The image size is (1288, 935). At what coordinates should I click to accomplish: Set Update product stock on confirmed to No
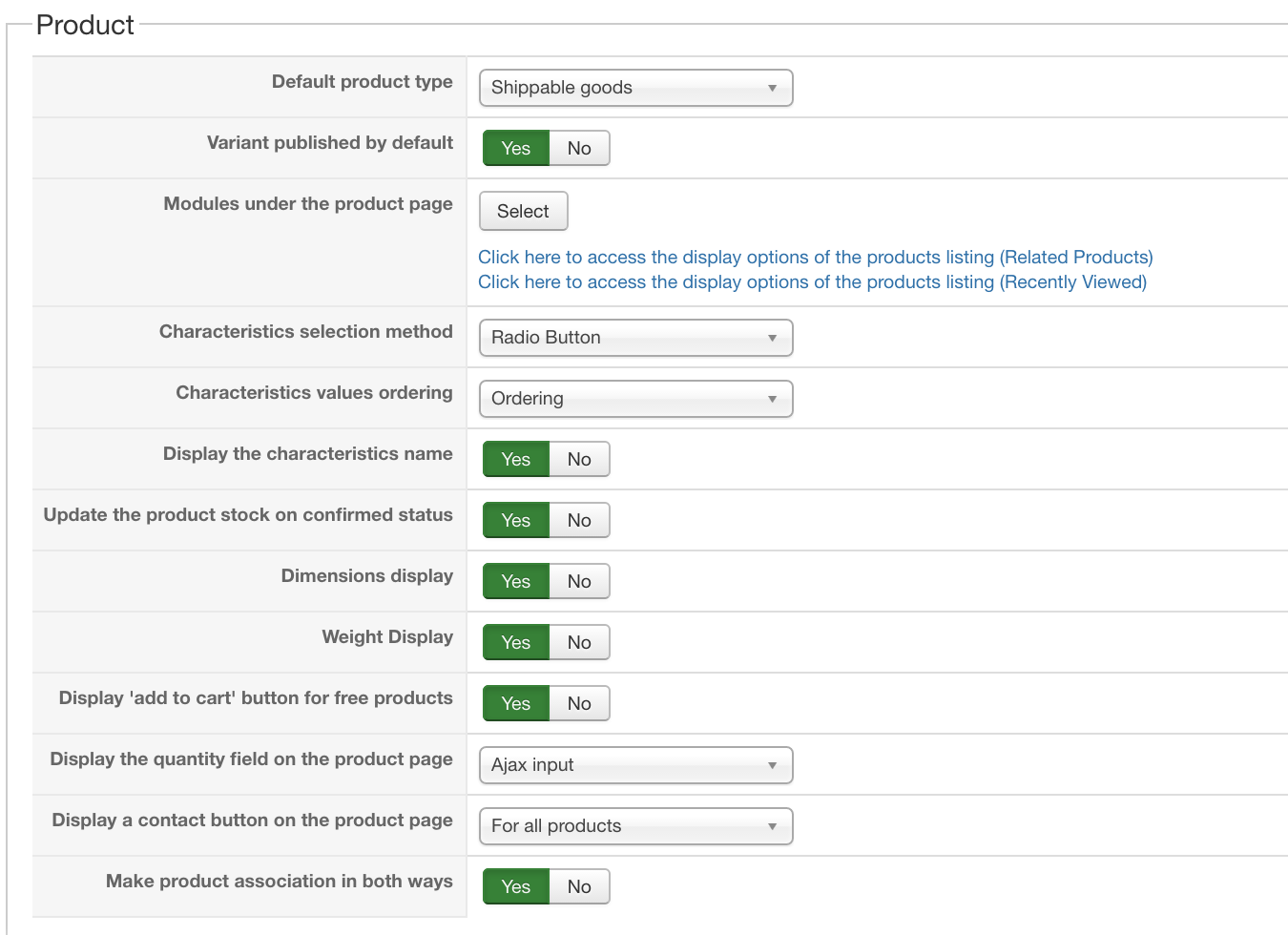579,521
